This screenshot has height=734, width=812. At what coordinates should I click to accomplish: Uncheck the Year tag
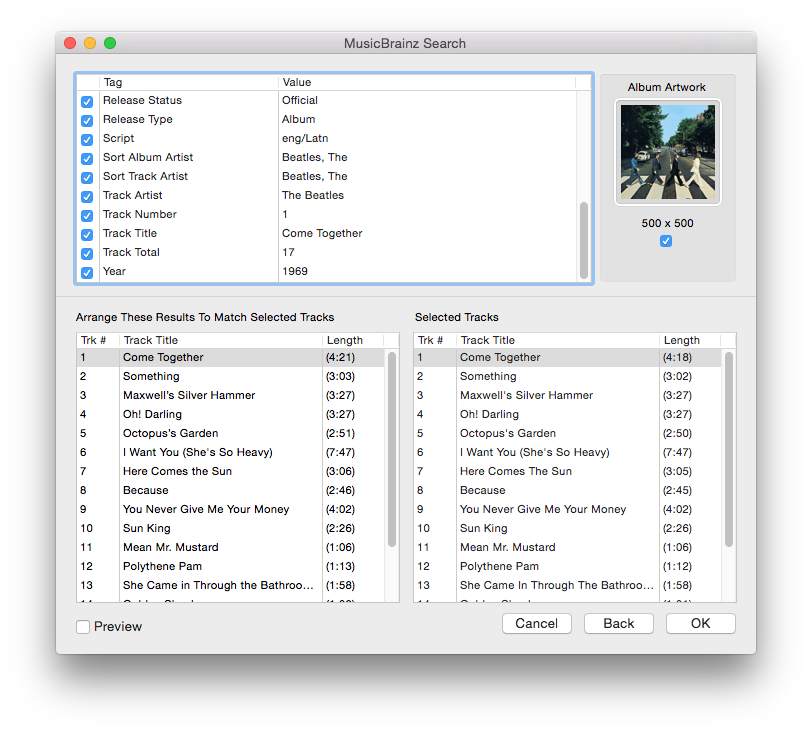(87, 272)
